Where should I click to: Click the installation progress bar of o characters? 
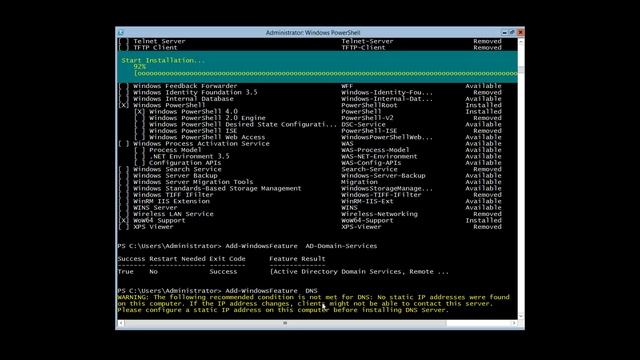pyautogui.click(x=326, y=73)
